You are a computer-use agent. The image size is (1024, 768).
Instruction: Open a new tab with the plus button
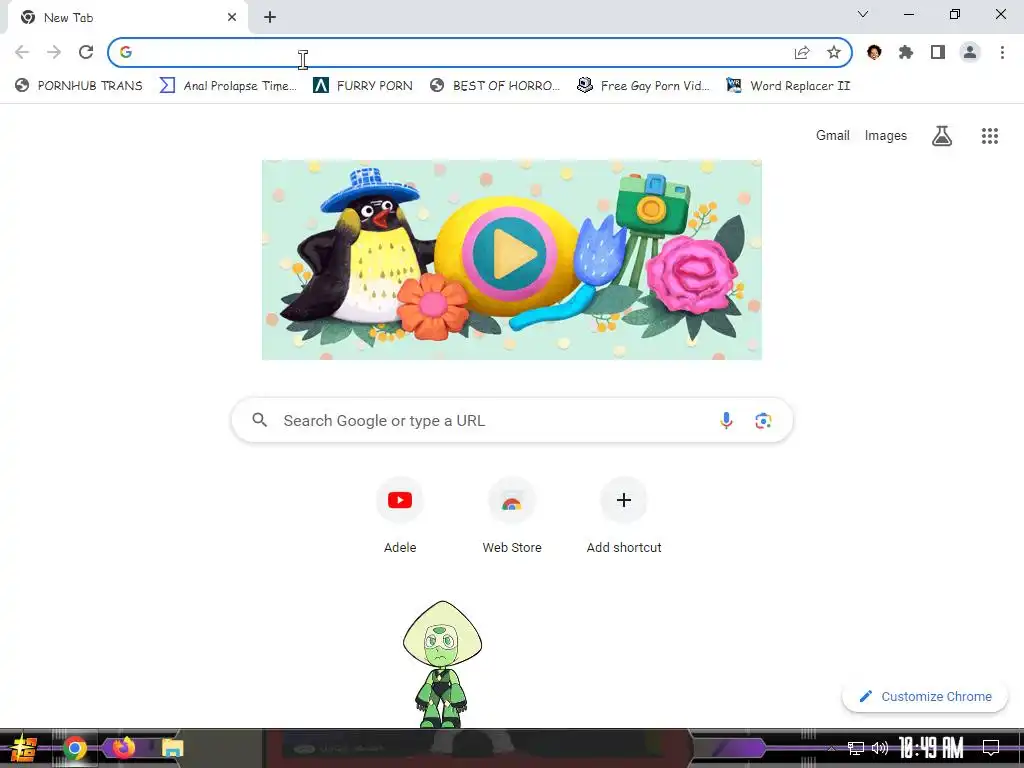270,17
